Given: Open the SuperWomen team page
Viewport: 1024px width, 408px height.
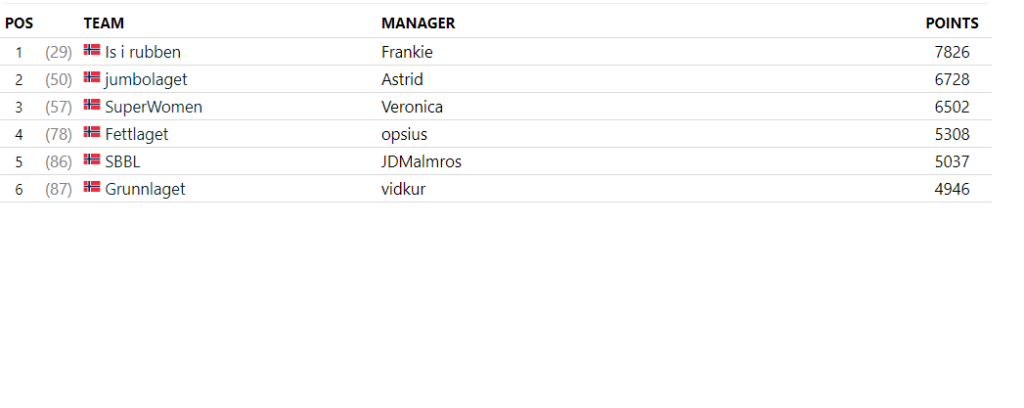Looking at the screenshot, I should 153,107.
